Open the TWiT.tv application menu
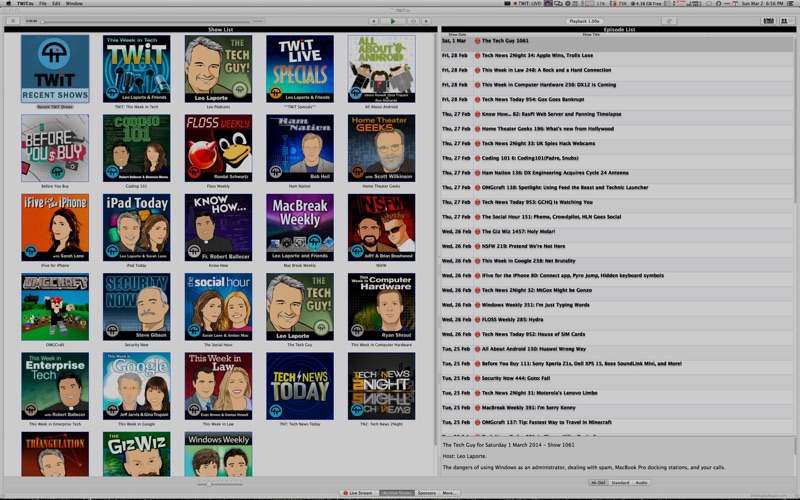 tap(25, 3)
